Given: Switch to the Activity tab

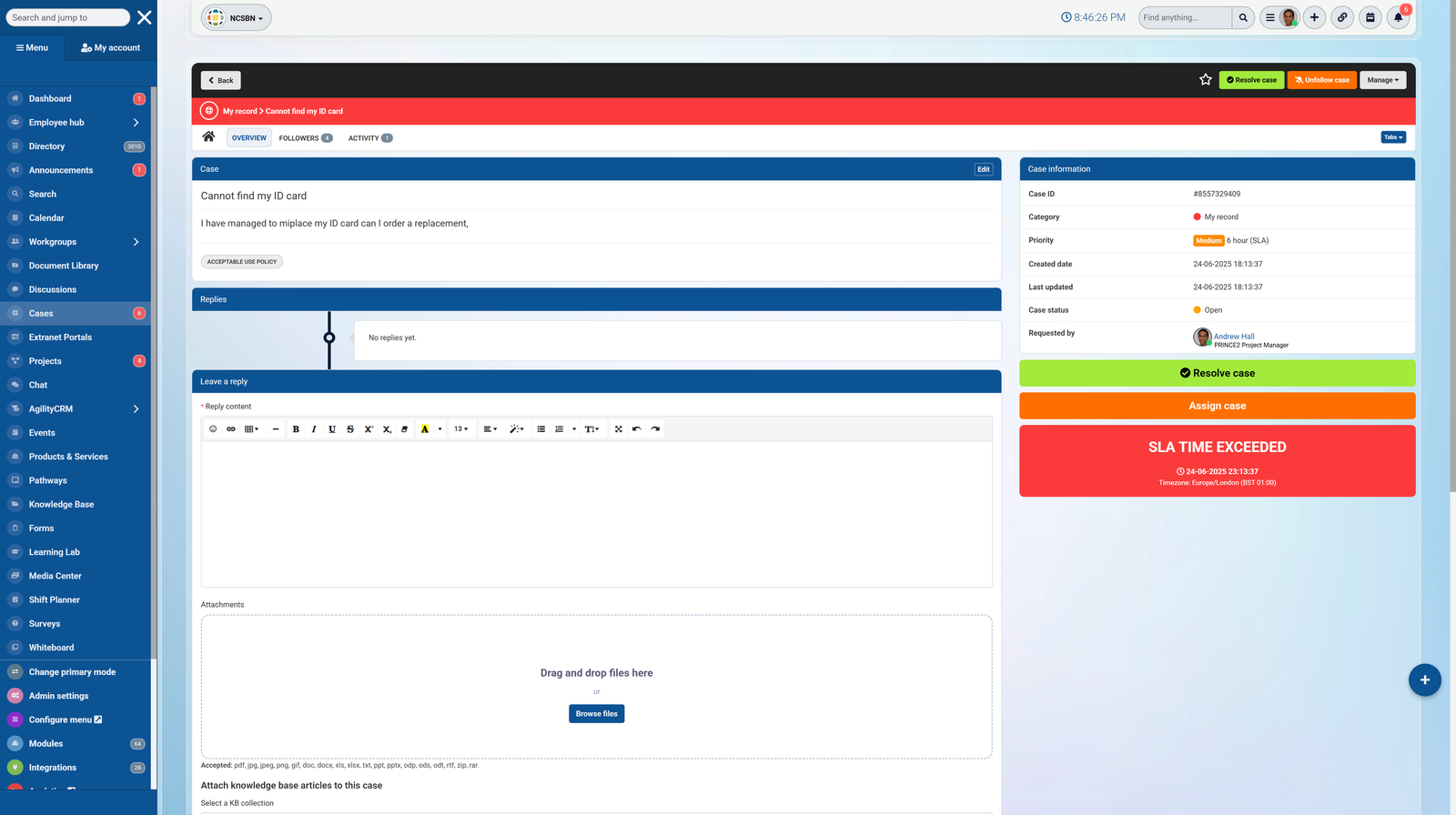Looking at the screenshot, I should pos(369,138).
